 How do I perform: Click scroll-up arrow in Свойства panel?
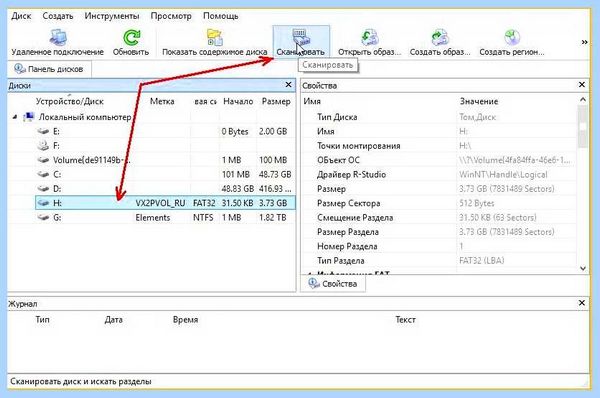(x=582, y=100)
